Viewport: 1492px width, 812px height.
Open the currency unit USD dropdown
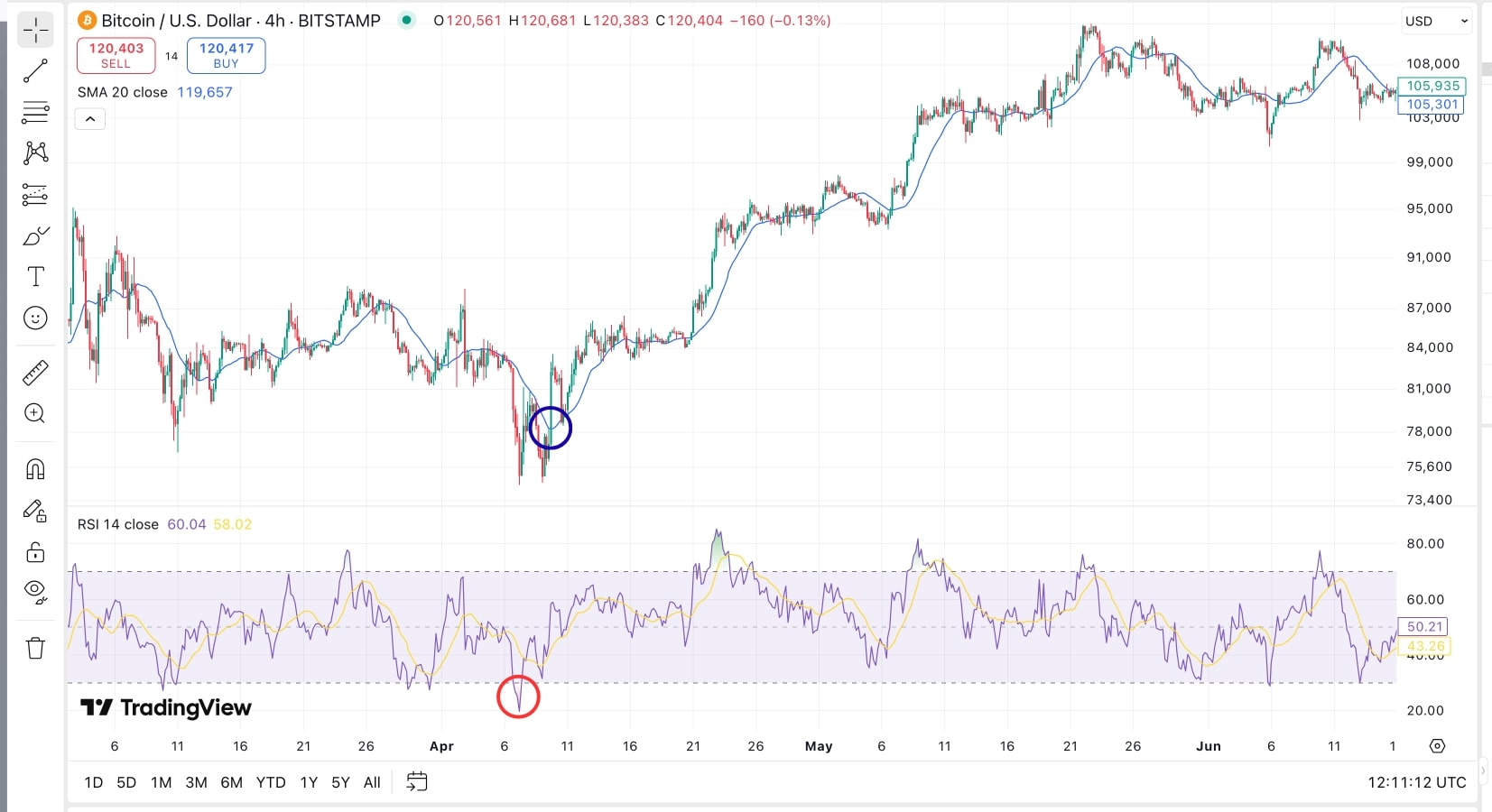[x=1434, y=20]
